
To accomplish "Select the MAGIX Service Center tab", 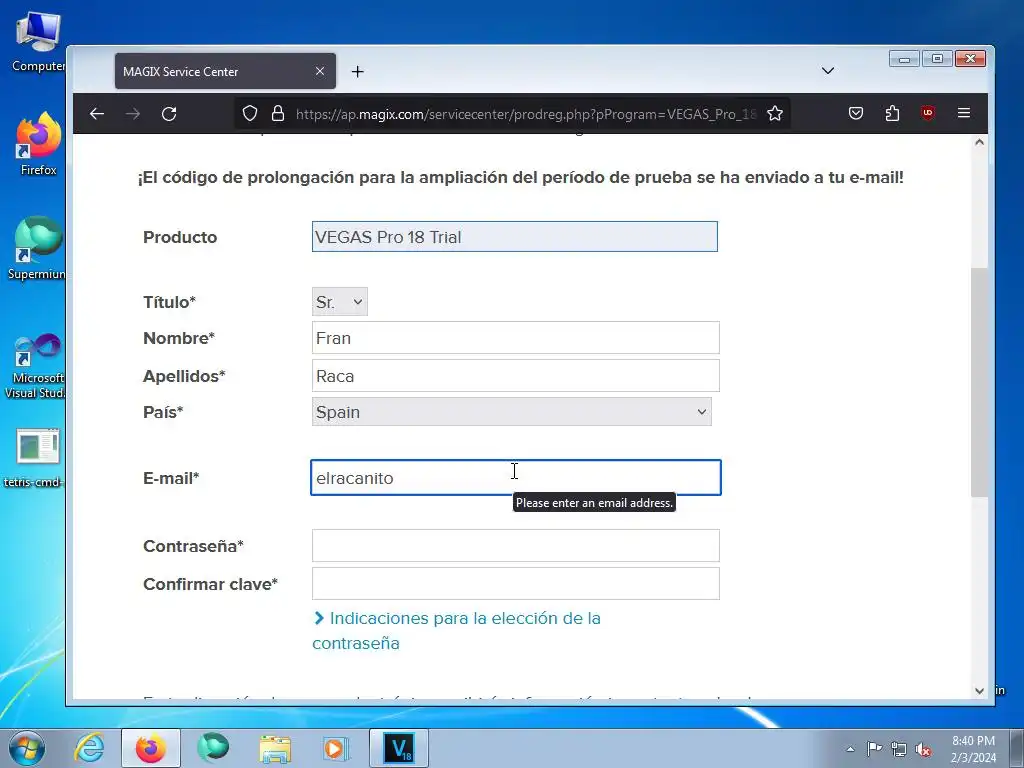I will (225, 71).
